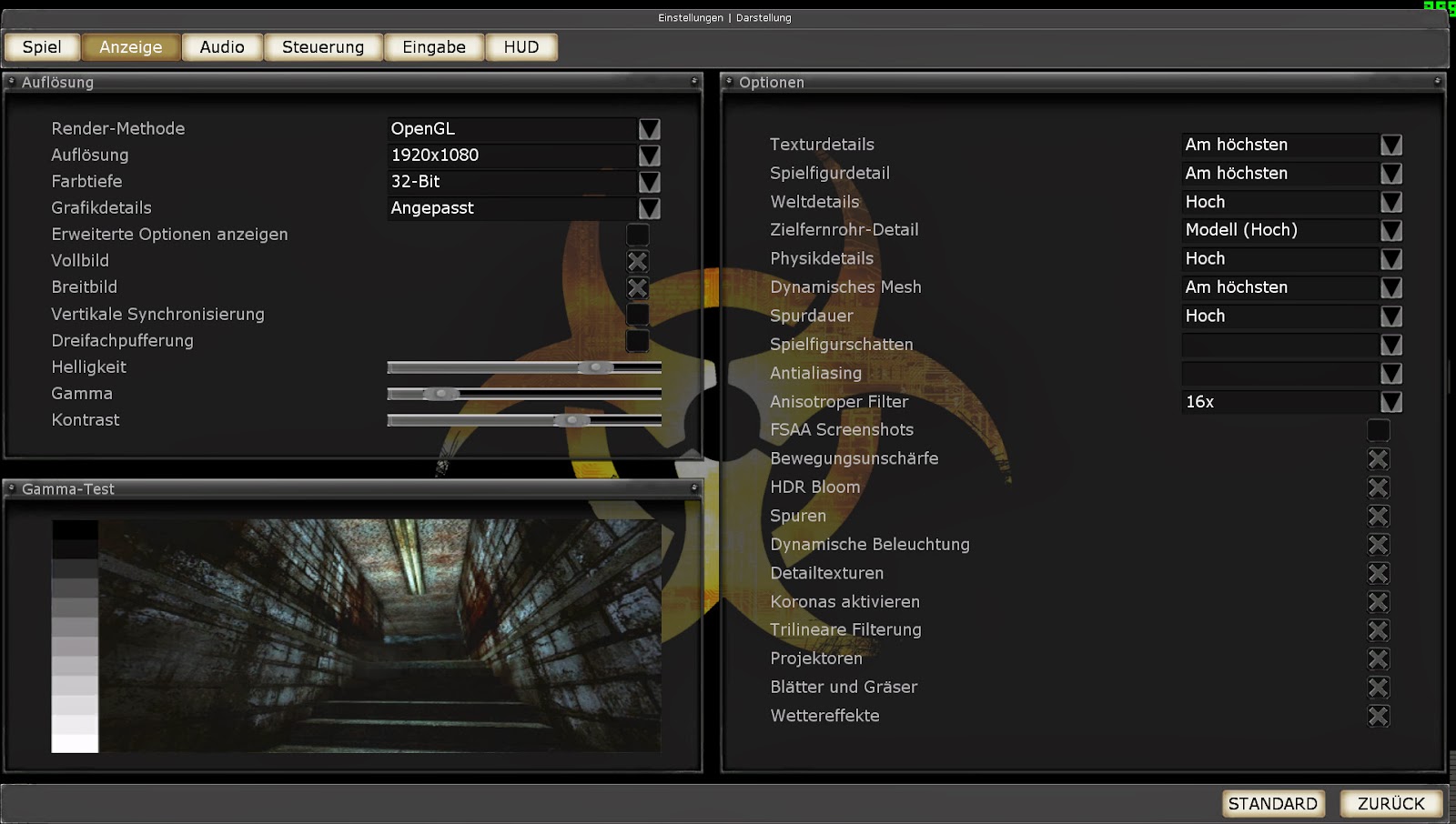The width and height of the screenshot is (1456, 824).
Task: Switch to the HUD tab
Action: (521, 46)
